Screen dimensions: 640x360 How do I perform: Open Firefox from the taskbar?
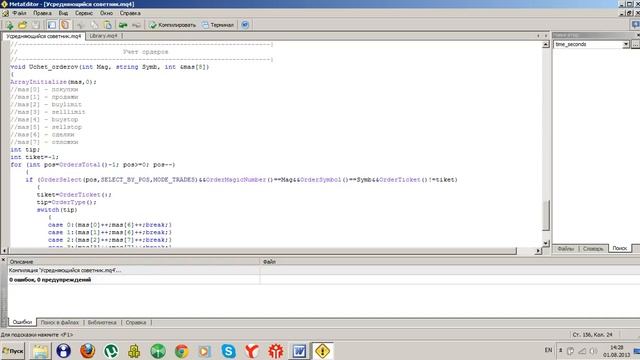tap(87, 351)
